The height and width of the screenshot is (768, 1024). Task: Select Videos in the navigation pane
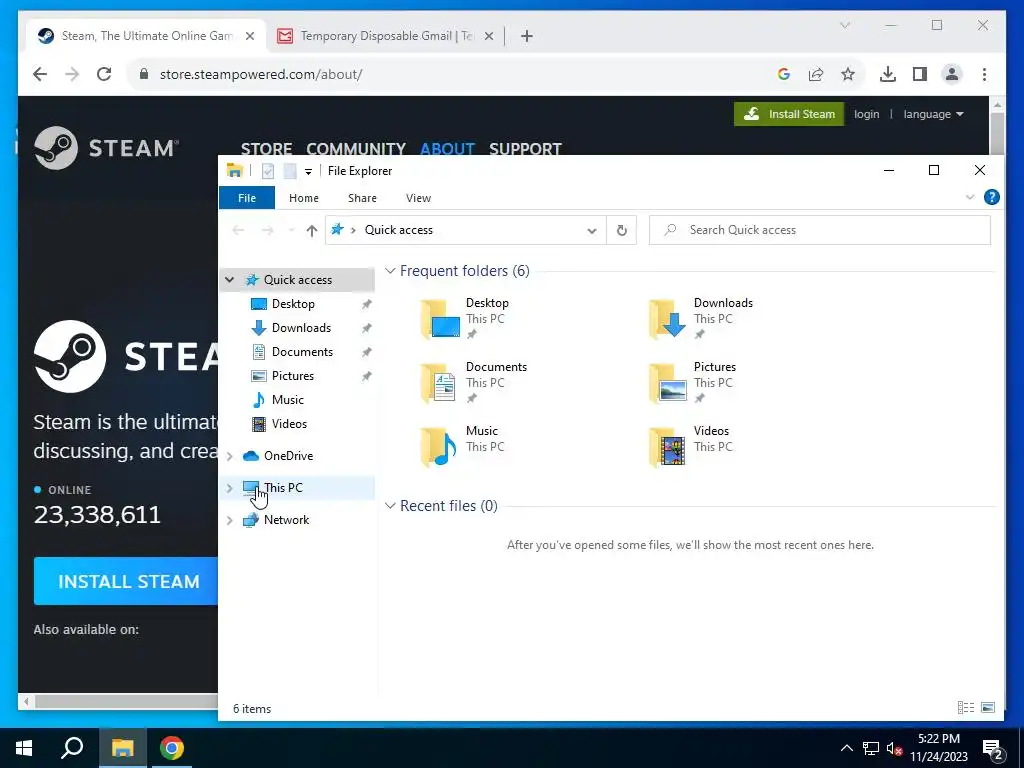pos(289,424)
